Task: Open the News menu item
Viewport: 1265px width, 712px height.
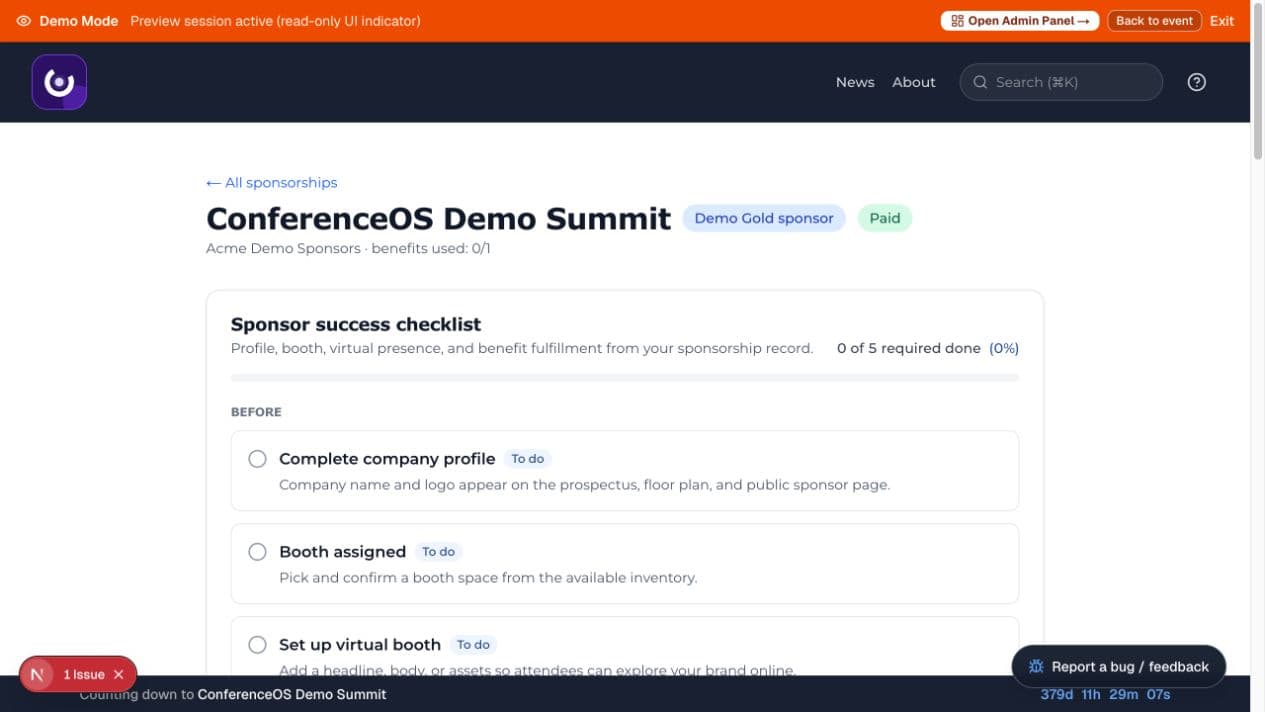Action: click(855, 82)
